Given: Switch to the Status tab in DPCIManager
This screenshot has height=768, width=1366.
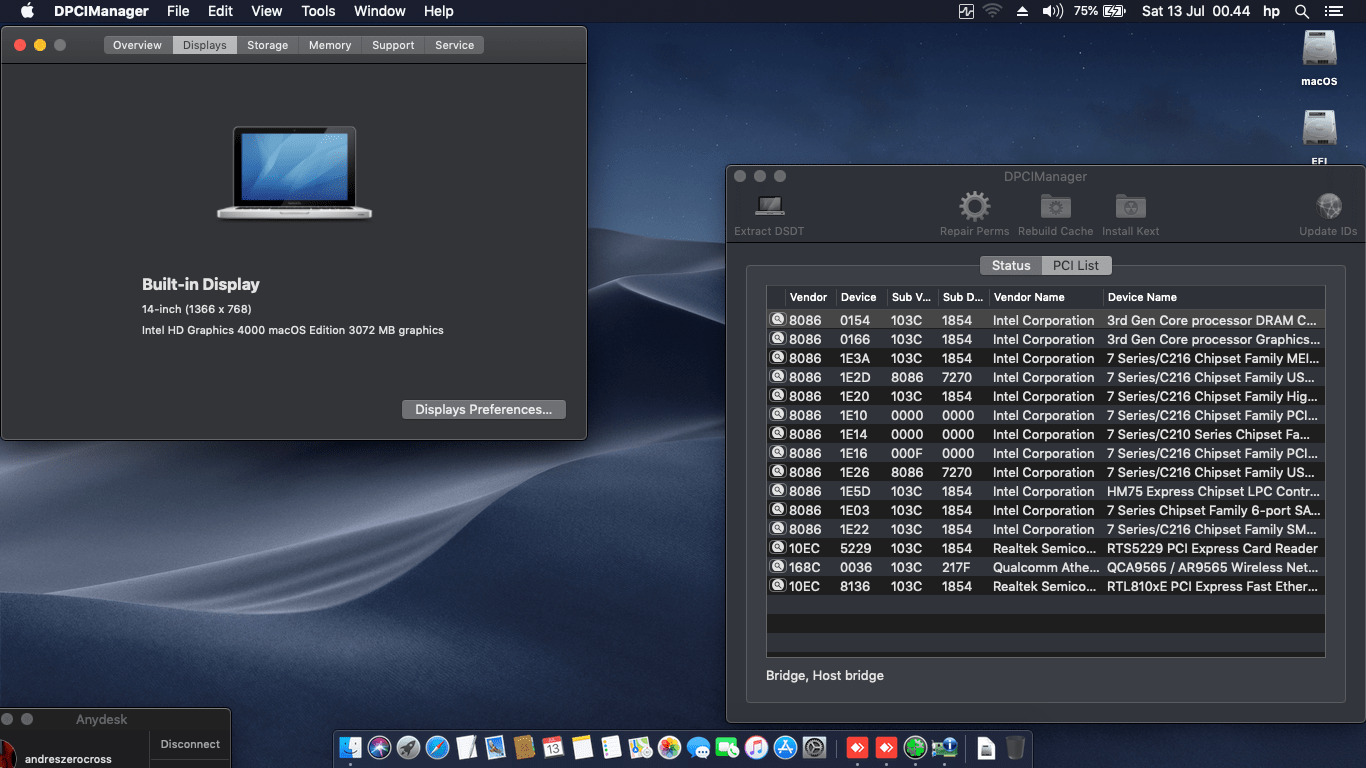Looking at the screenshot, I should click(1011, 265).
